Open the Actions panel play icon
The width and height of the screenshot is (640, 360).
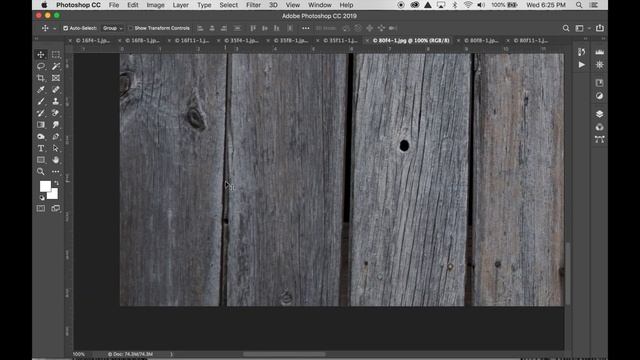[582, 64]
